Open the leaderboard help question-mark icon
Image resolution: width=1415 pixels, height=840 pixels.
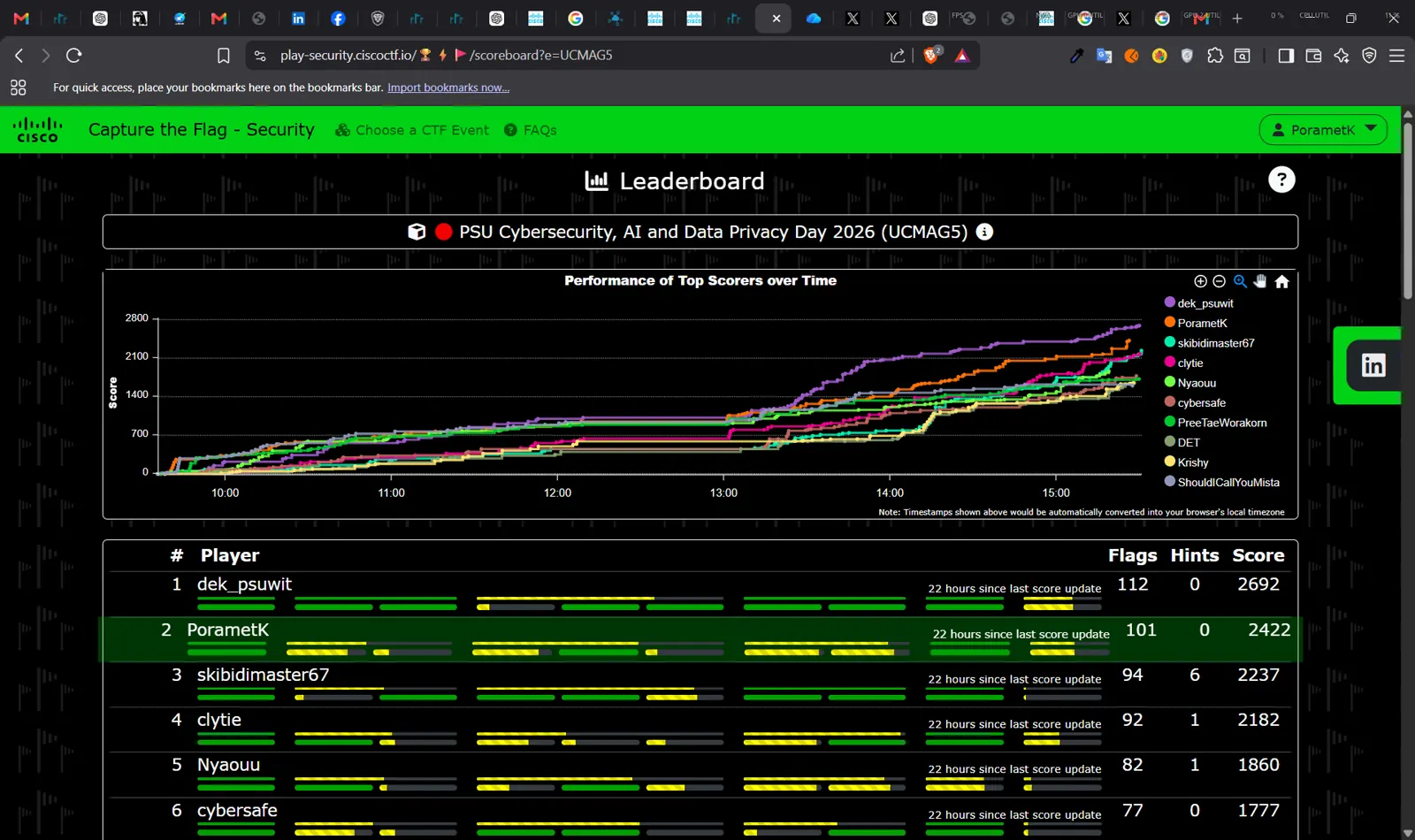click(x=1281, y=179)
